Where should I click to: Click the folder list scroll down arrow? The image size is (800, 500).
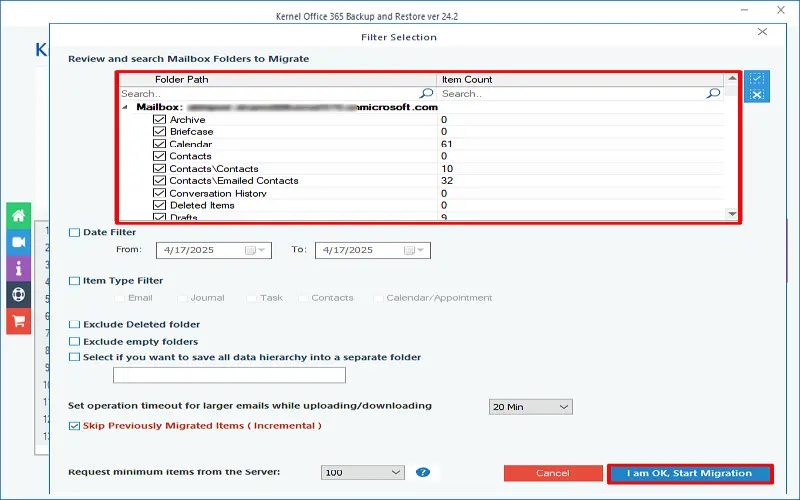click(732, 214)
